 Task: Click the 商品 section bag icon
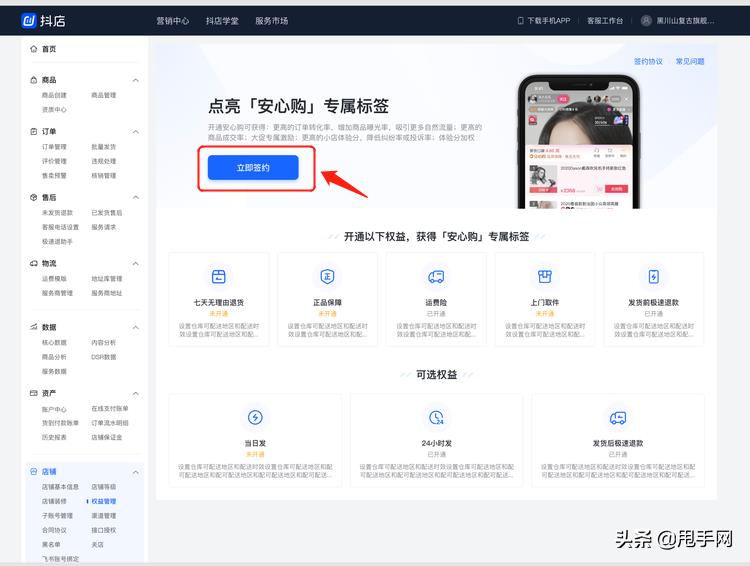point(33,80)
